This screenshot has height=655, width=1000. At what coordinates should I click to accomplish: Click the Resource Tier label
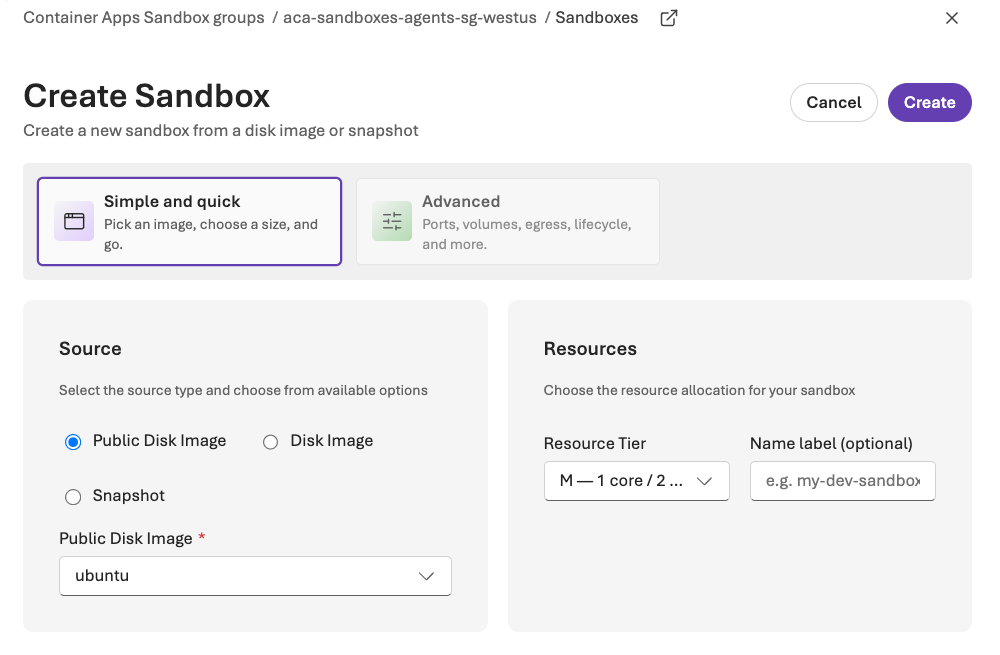point(594,443)
